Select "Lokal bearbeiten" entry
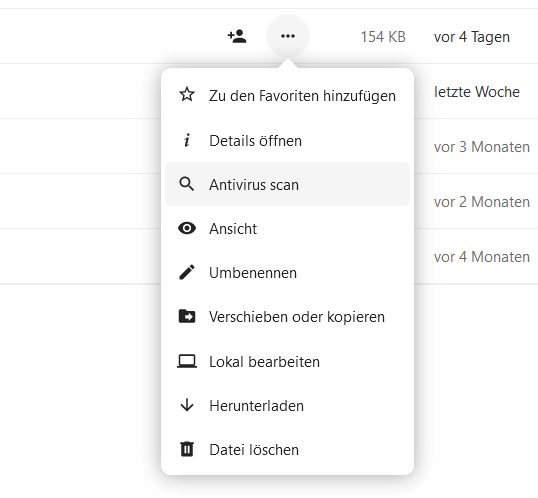Image resolution: width=538 pixels, height=498 pixels. (x=288, y=362)
